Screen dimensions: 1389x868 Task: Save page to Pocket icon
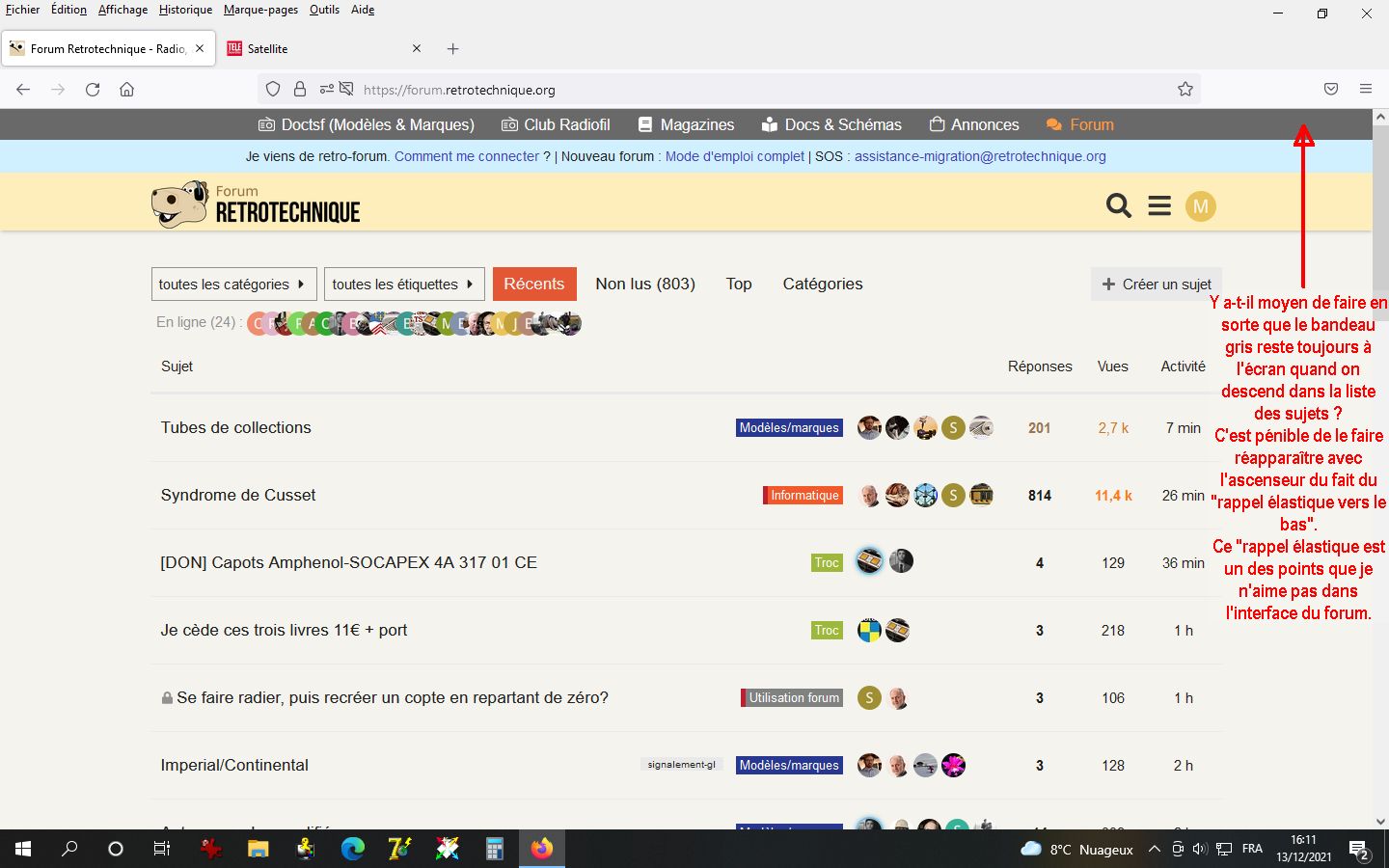(1330, 89)
